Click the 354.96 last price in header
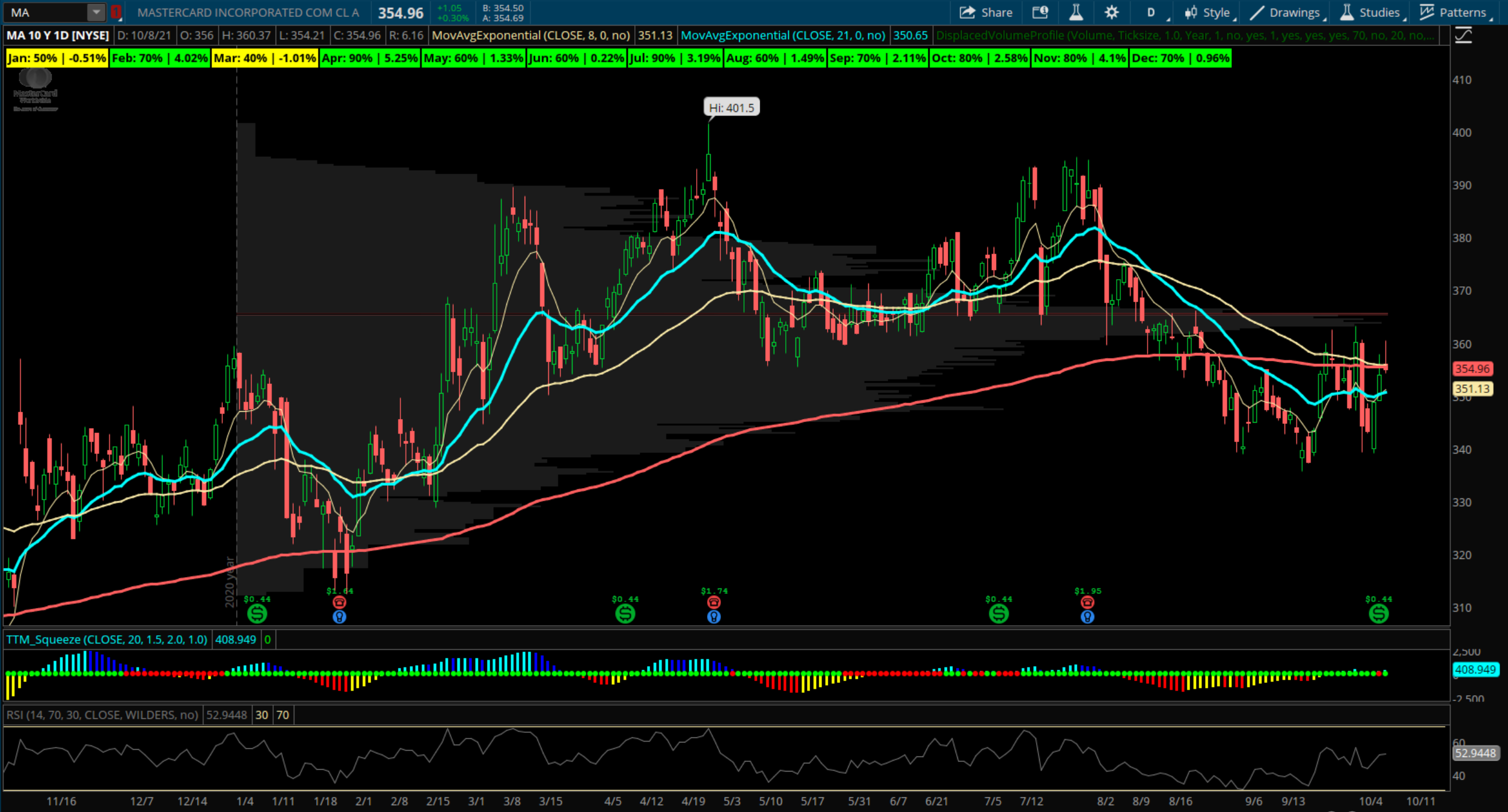This screenshot has width=1508, height=812. point(400,13)
